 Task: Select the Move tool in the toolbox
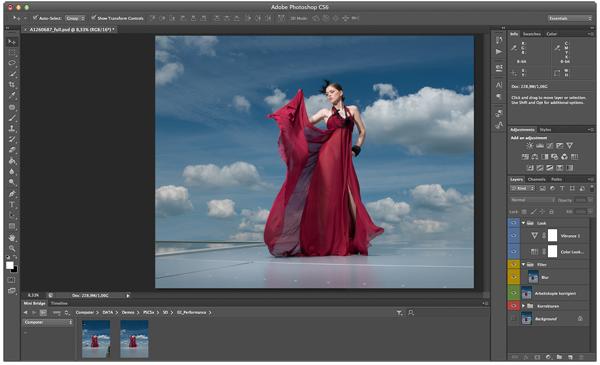[x=12, y=41]
